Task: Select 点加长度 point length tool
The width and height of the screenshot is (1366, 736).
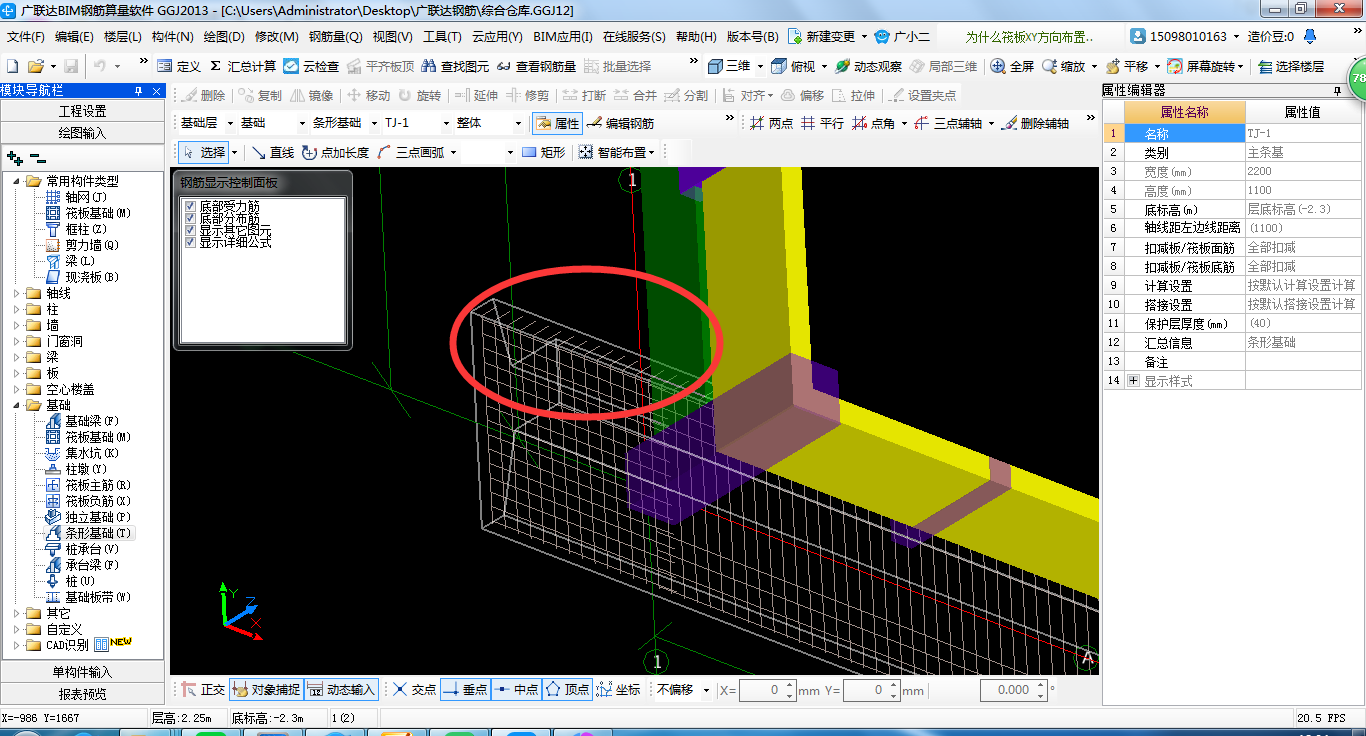Action: pos(335,152)
